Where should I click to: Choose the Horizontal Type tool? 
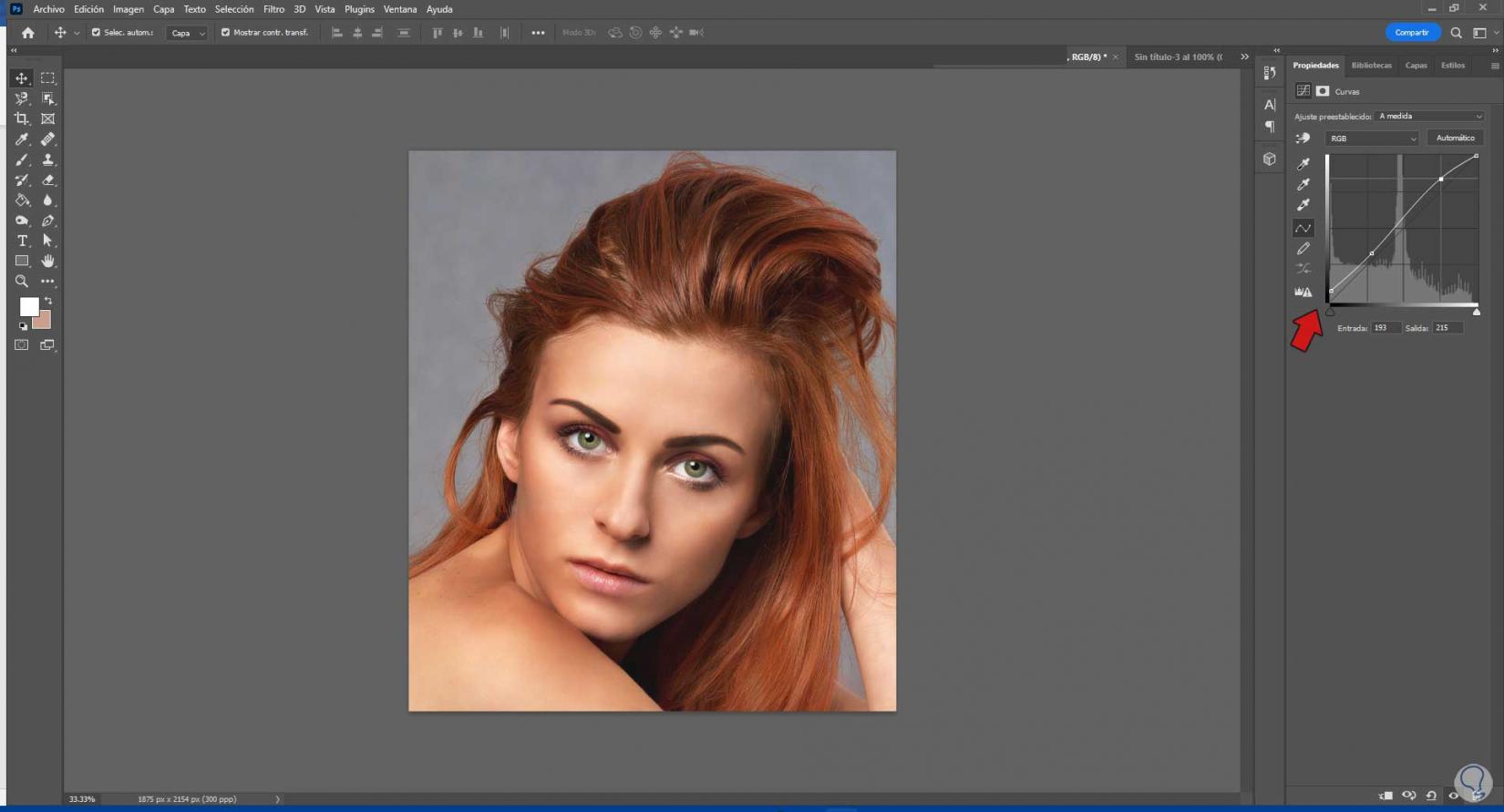pos(22,241)
